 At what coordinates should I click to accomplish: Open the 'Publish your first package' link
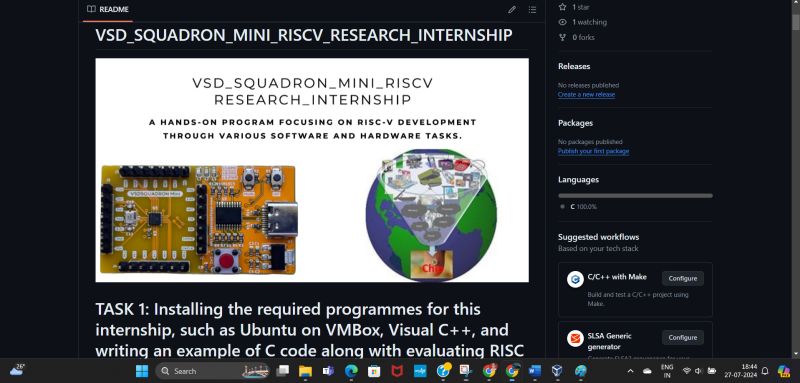(593, 151)
